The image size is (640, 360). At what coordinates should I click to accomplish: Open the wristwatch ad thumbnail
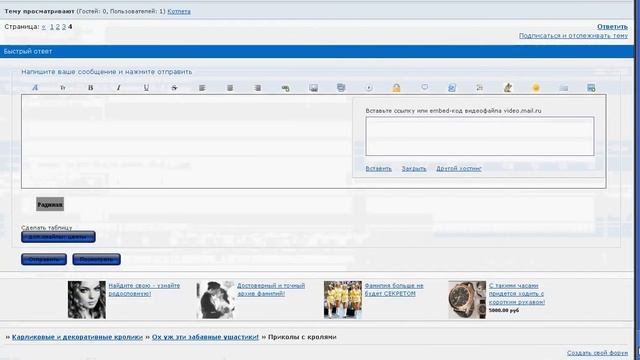click(467, 300)
